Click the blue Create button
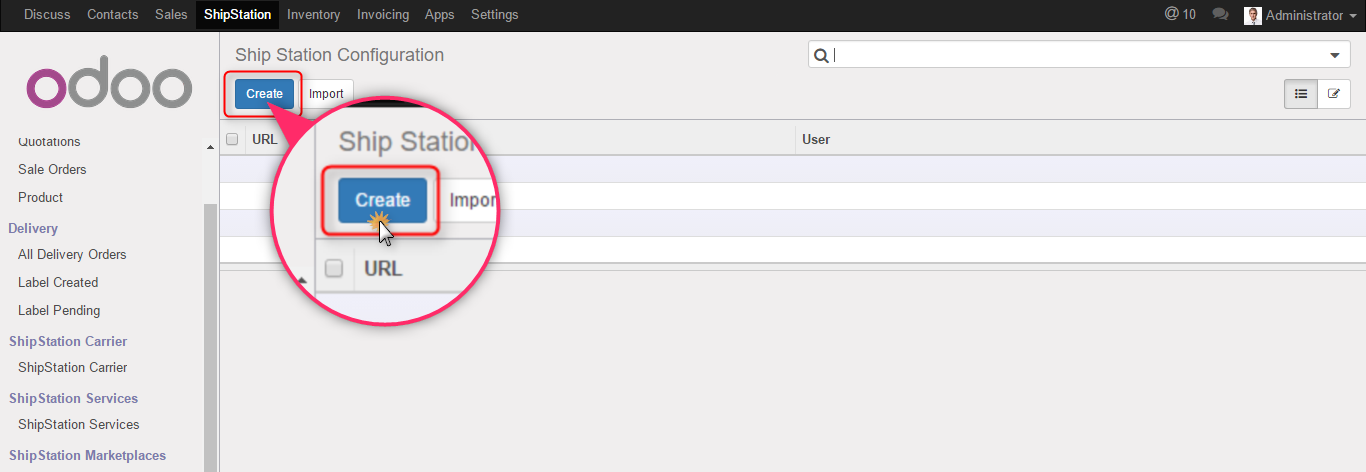 point(264,94)
